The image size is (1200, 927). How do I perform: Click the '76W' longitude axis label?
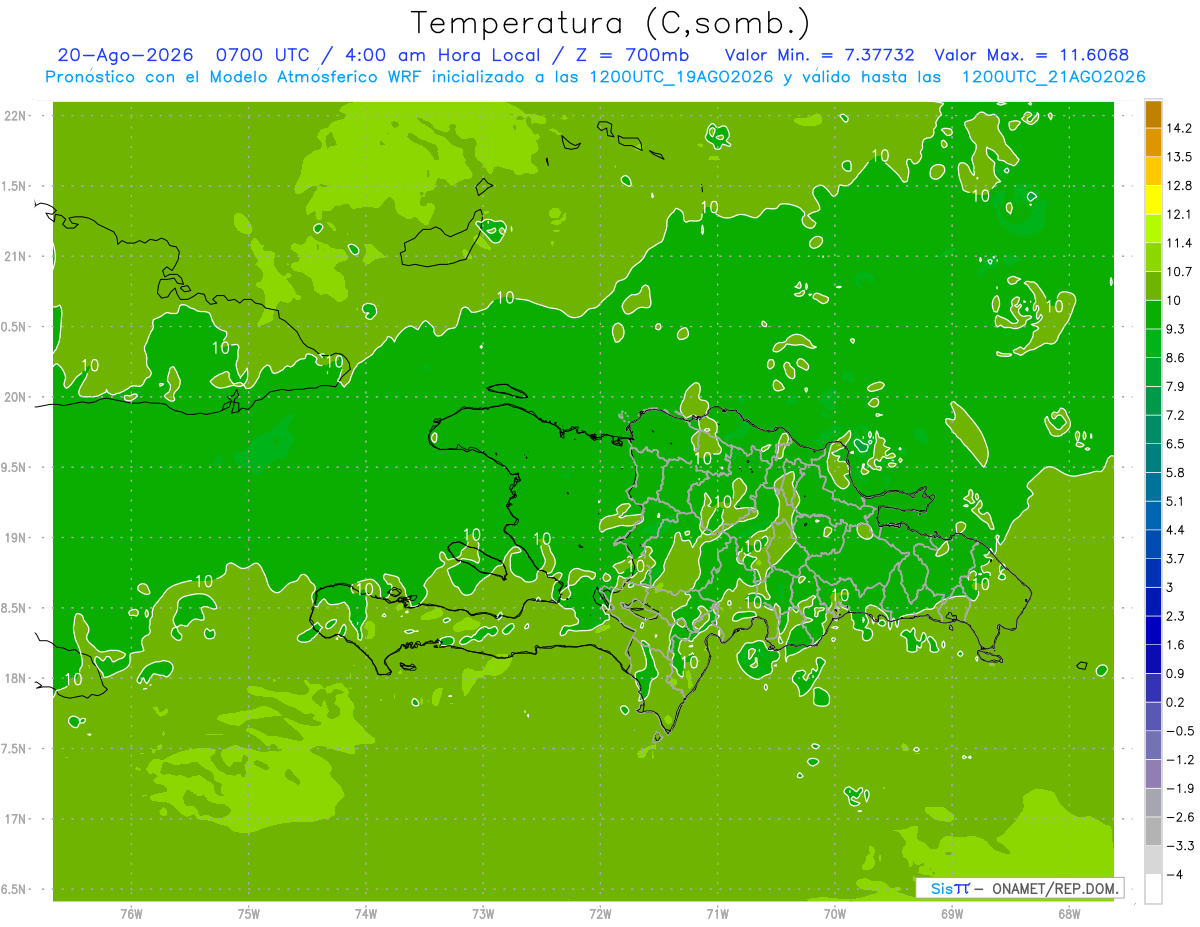131,914
